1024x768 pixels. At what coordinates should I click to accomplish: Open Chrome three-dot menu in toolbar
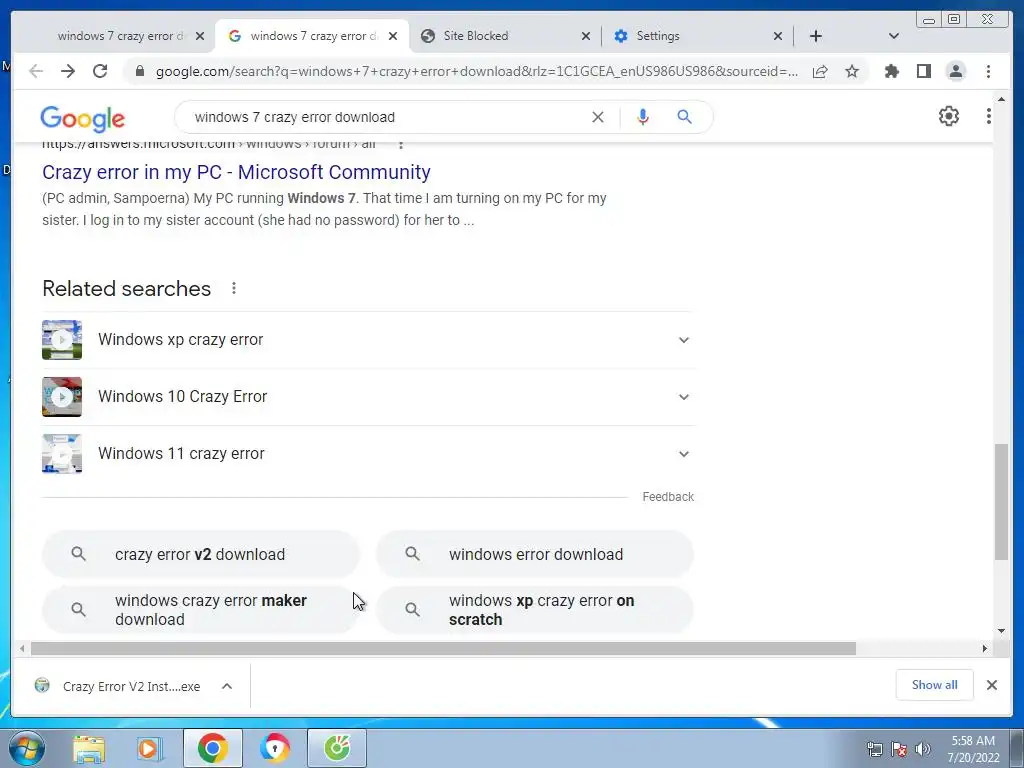(988, 71)
